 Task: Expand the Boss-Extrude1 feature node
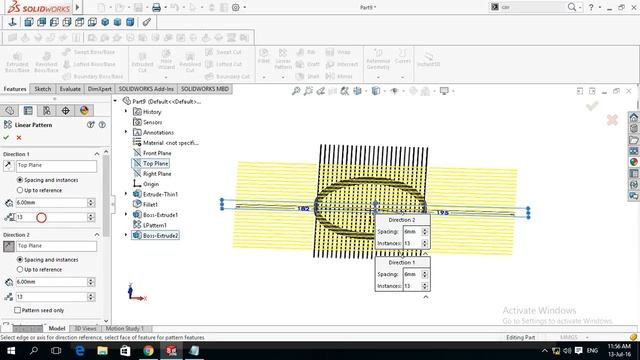coord(126,214)
